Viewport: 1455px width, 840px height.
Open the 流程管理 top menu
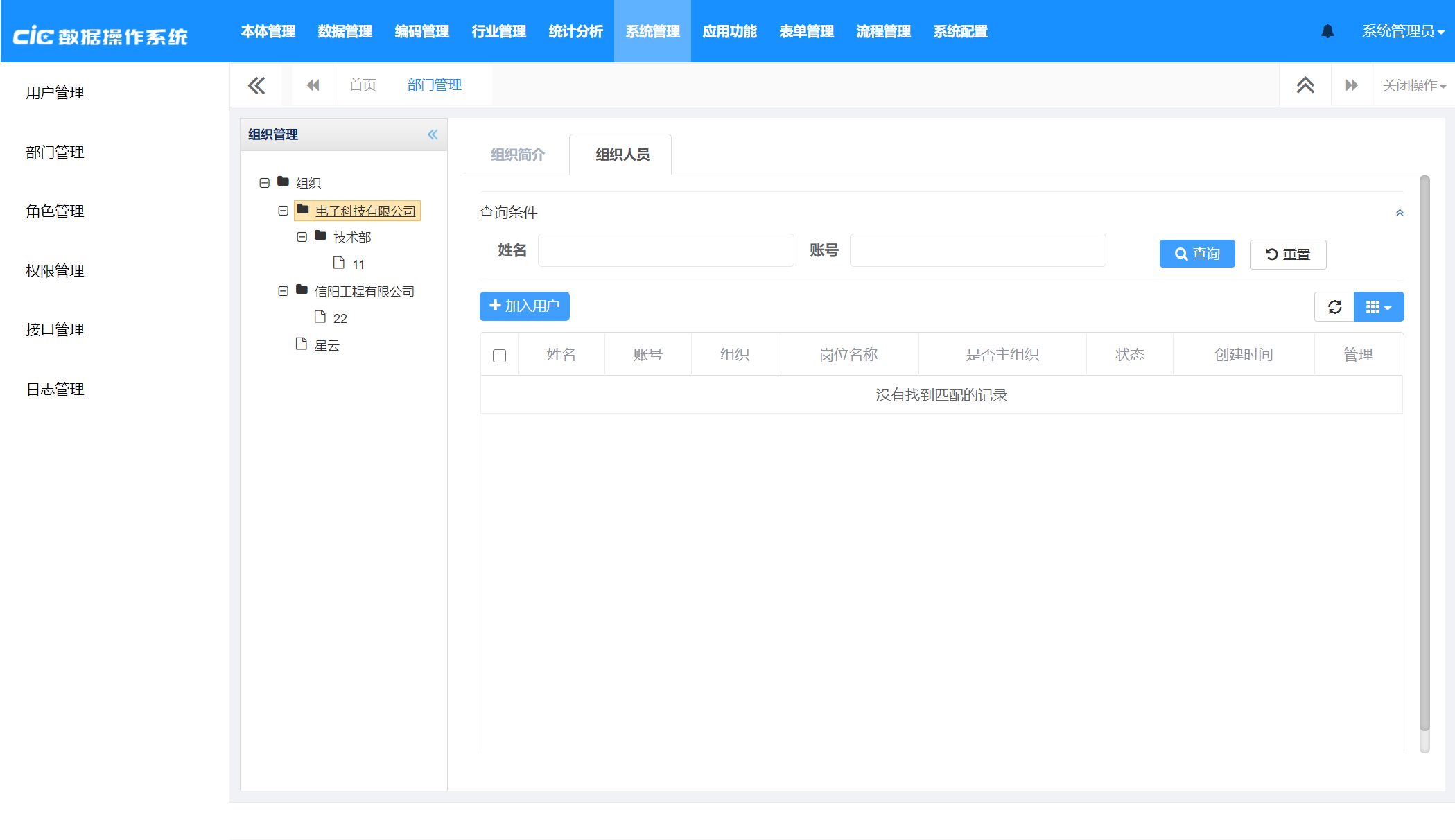coord(883,31)
